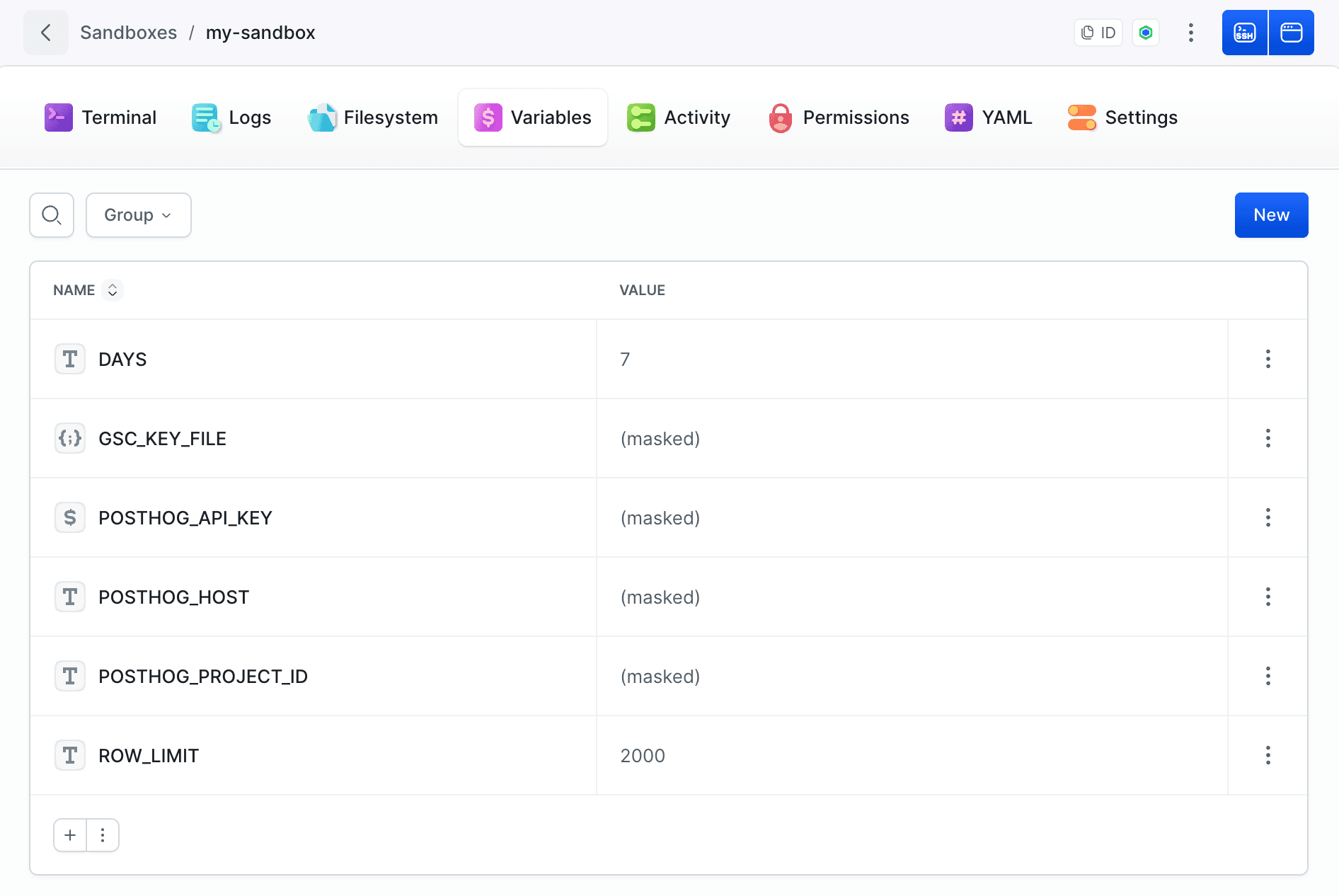Copy the sandbox ID

point(1098,33)
